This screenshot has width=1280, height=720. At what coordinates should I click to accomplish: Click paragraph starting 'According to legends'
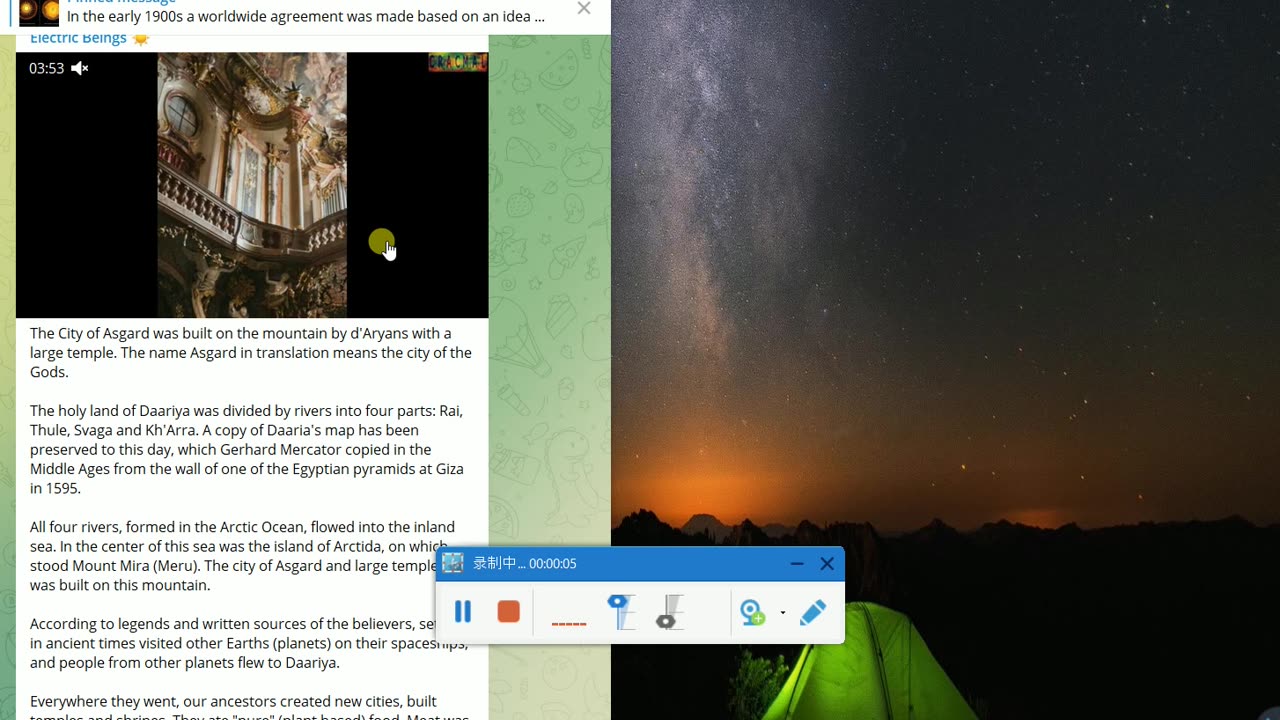tap(249, 643)
